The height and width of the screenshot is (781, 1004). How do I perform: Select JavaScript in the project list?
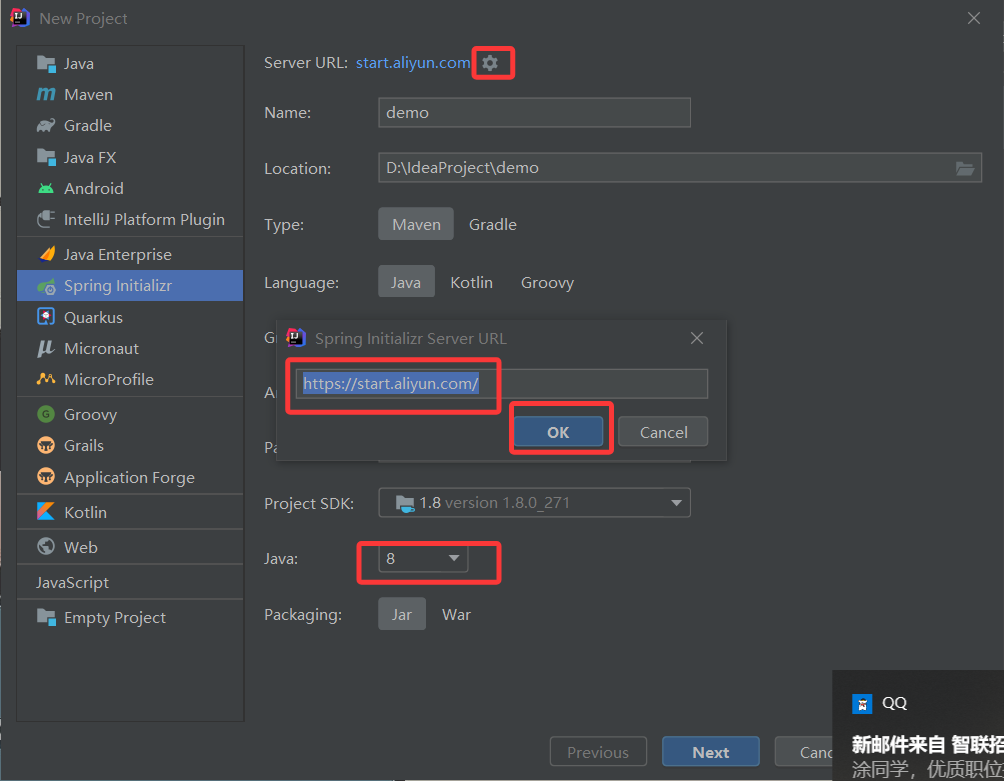point(130,582)
